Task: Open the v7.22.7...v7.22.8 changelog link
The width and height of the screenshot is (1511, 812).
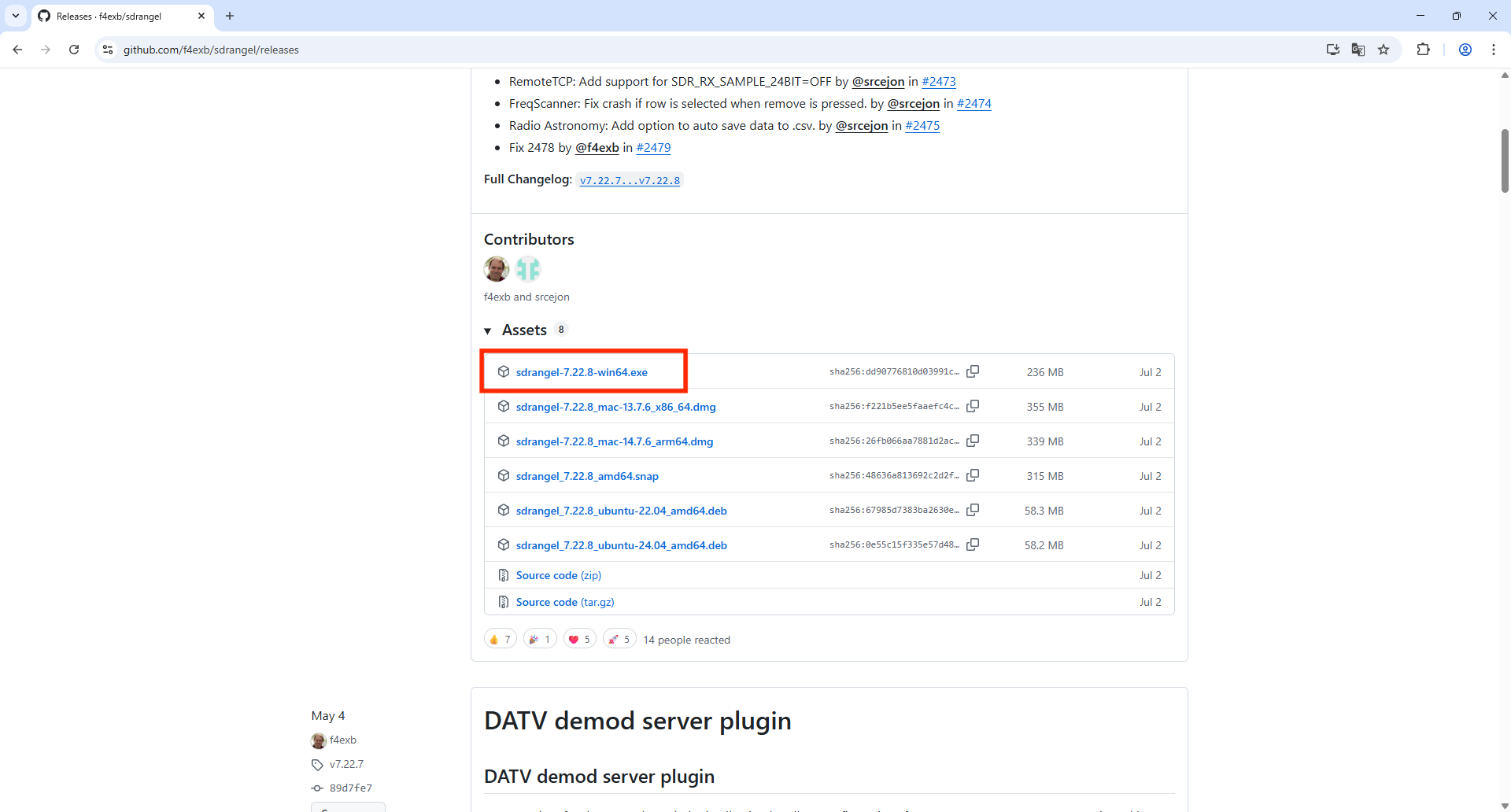Action: (x=630, y=180)
